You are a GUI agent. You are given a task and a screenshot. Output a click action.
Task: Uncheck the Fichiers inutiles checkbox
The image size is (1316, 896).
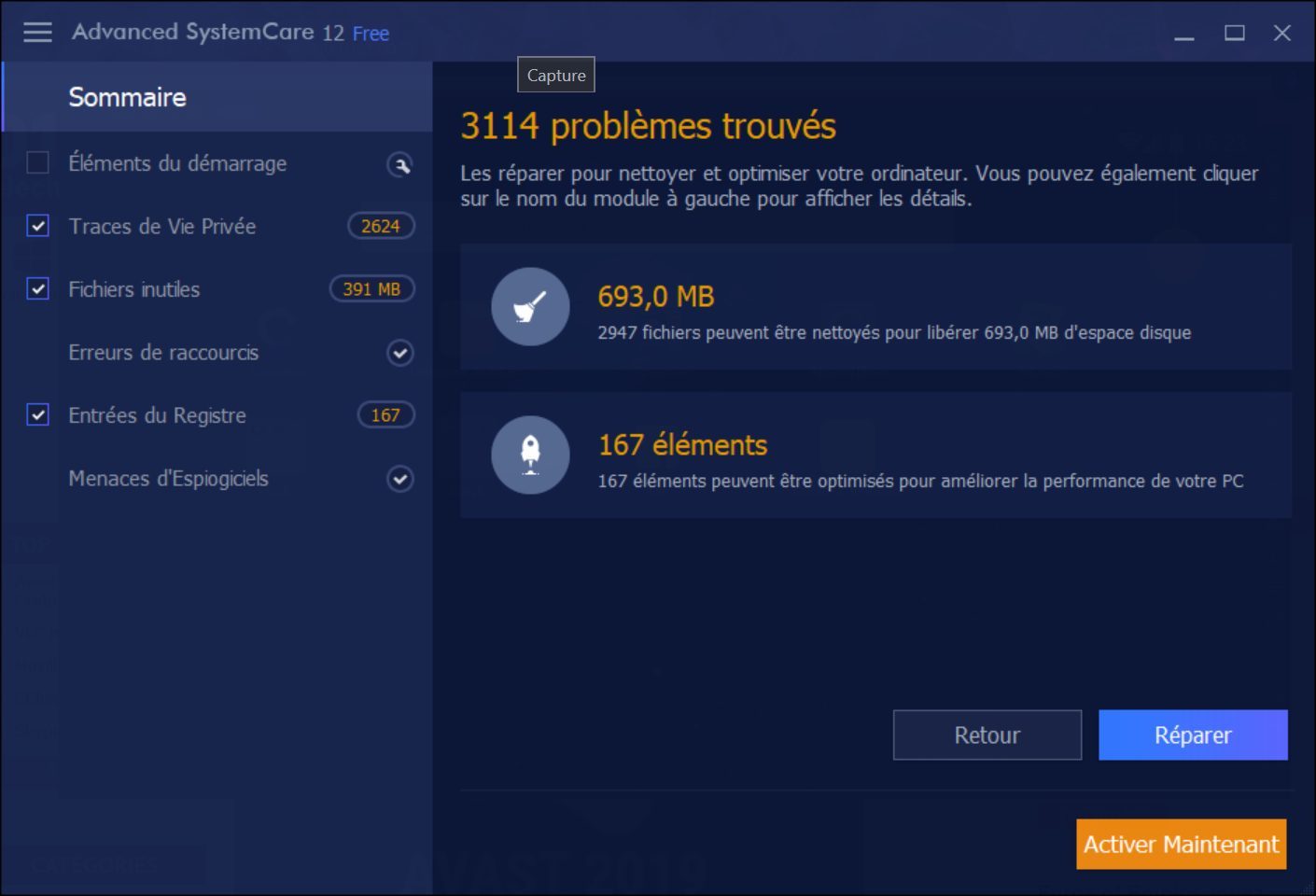click(x=38, y=289)
